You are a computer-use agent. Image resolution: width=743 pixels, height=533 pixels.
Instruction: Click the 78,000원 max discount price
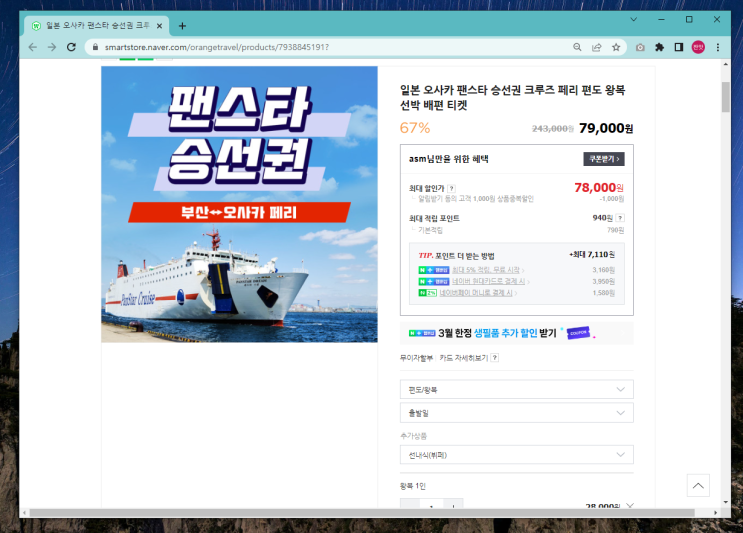click(599, 188)
